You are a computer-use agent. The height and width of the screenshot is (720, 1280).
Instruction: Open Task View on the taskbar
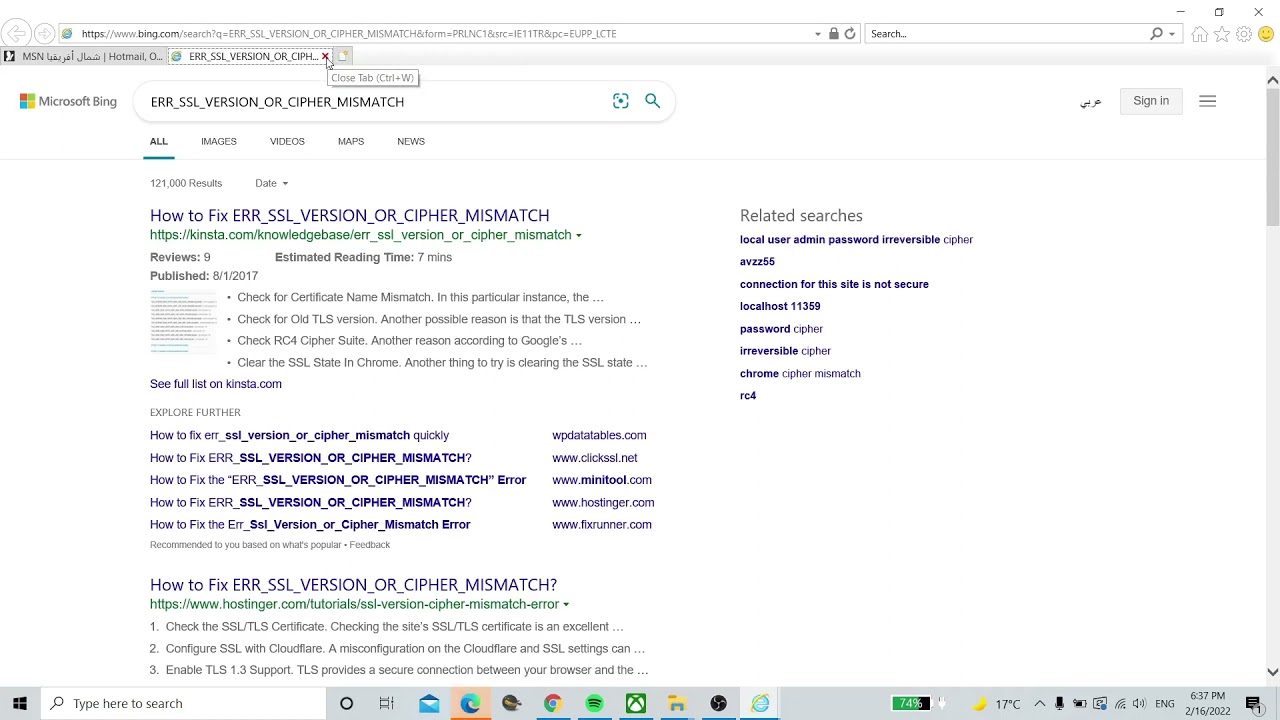point(387,703)
